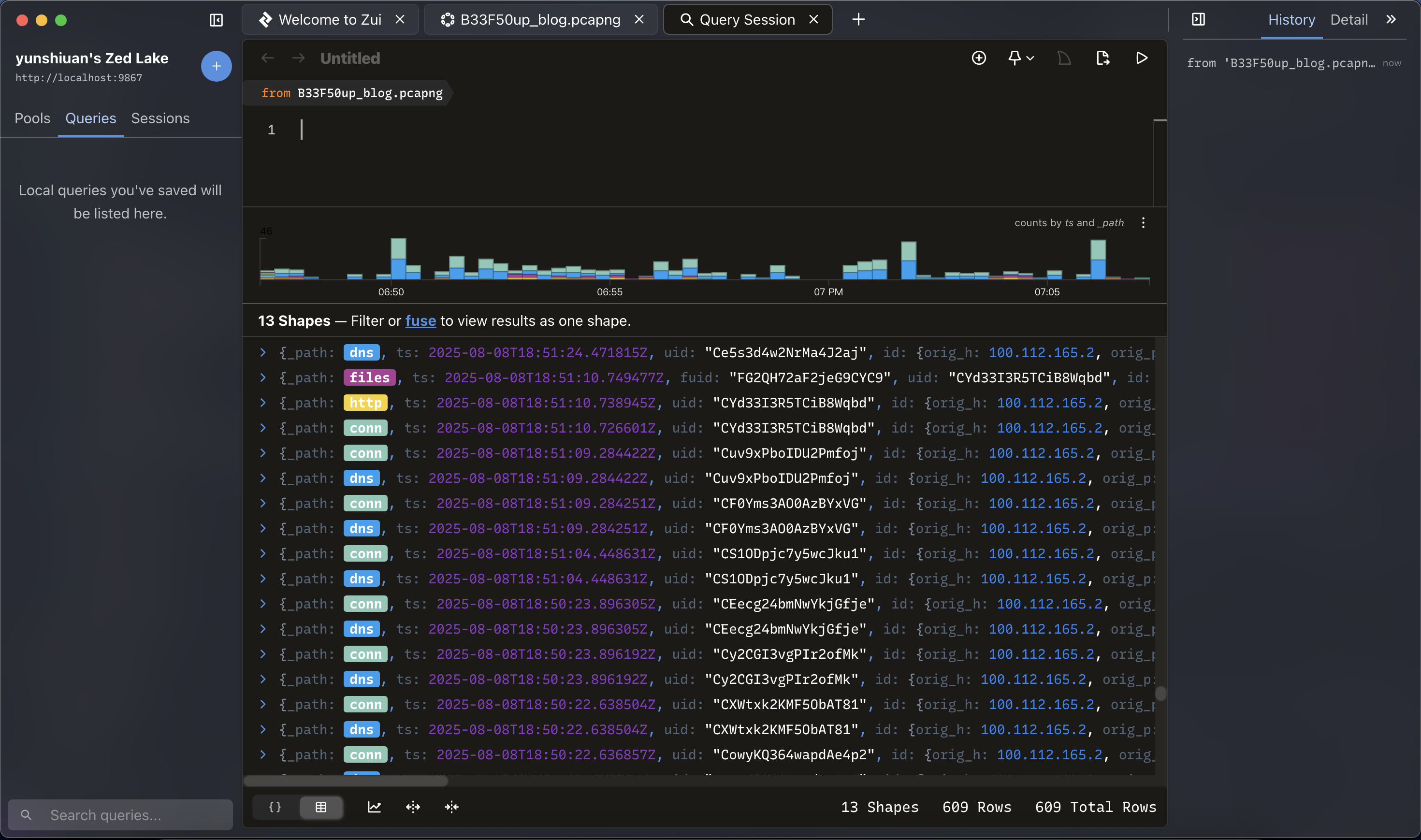Toggle the left sidebar panel icon

pyautogui.click(x=216, y=20)
